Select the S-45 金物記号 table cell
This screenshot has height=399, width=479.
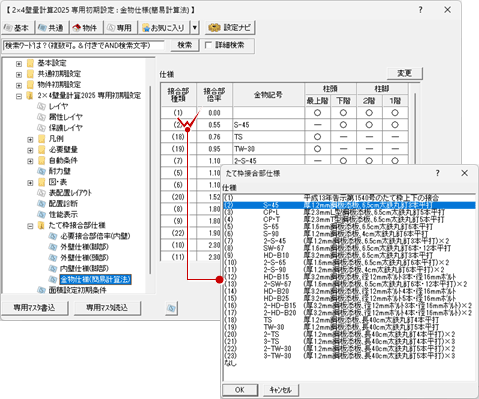click(269, 125)
